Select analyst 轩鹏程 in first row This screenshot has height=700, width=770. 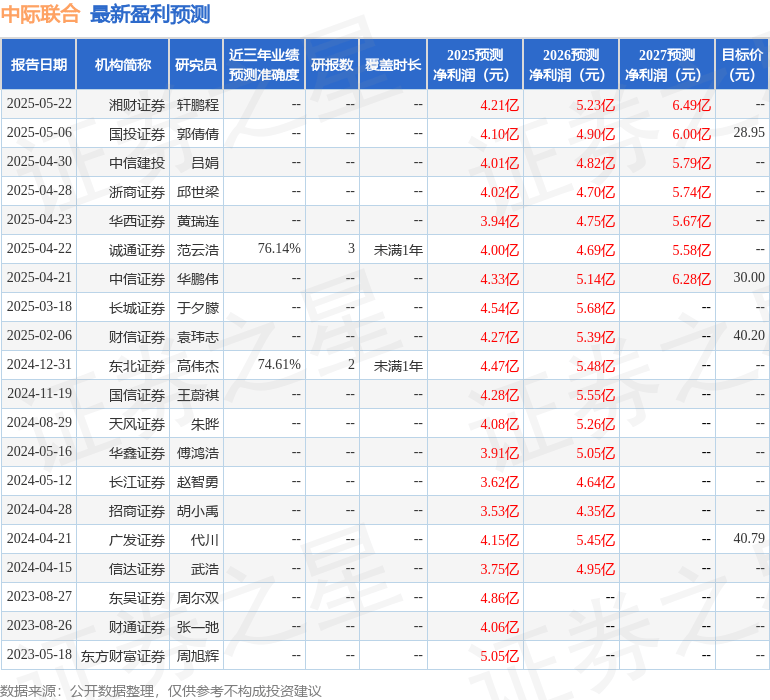click(197, 104)
